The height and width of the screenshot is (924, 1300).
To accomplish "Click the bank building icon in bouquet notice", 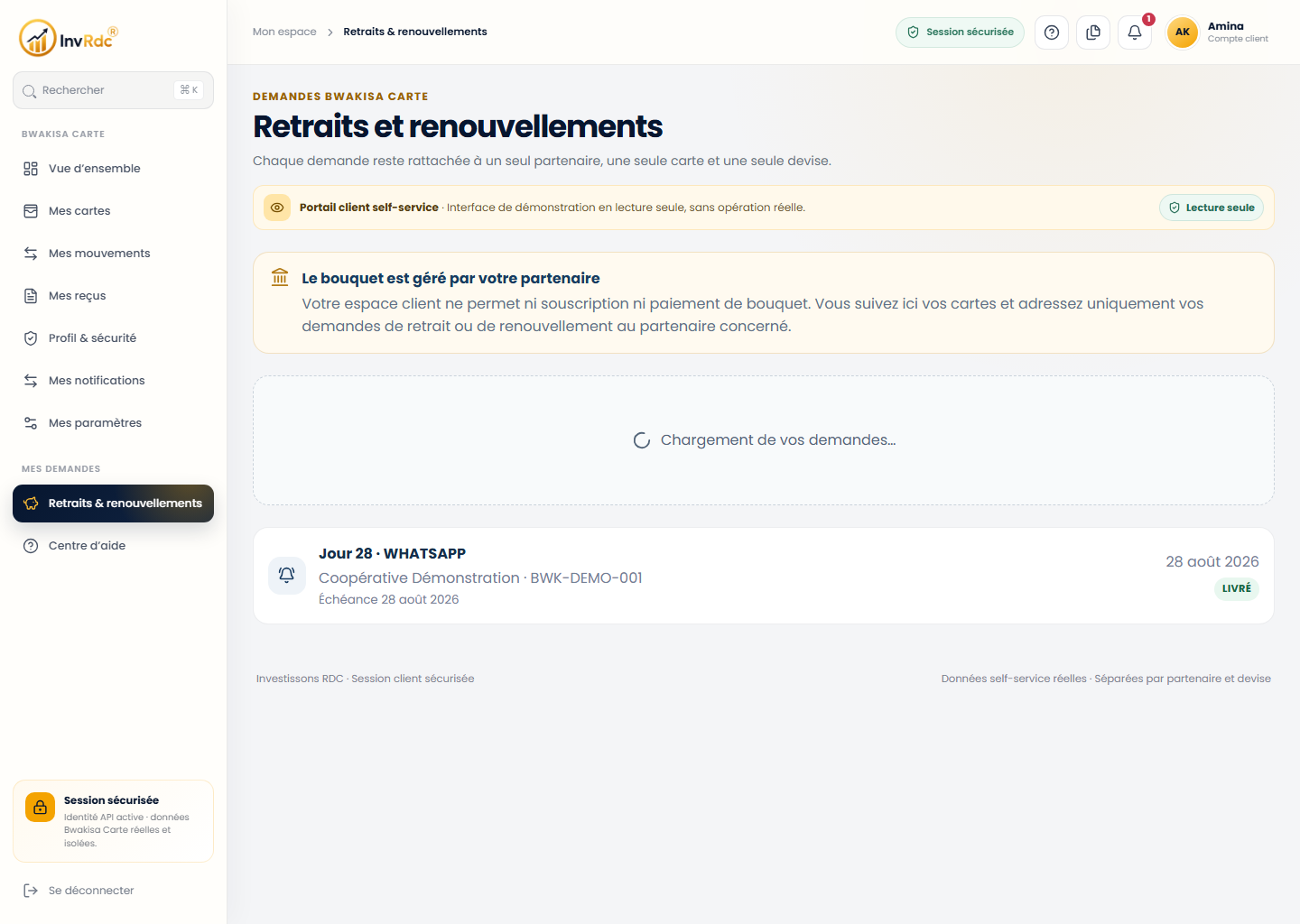I will point(280,277).
